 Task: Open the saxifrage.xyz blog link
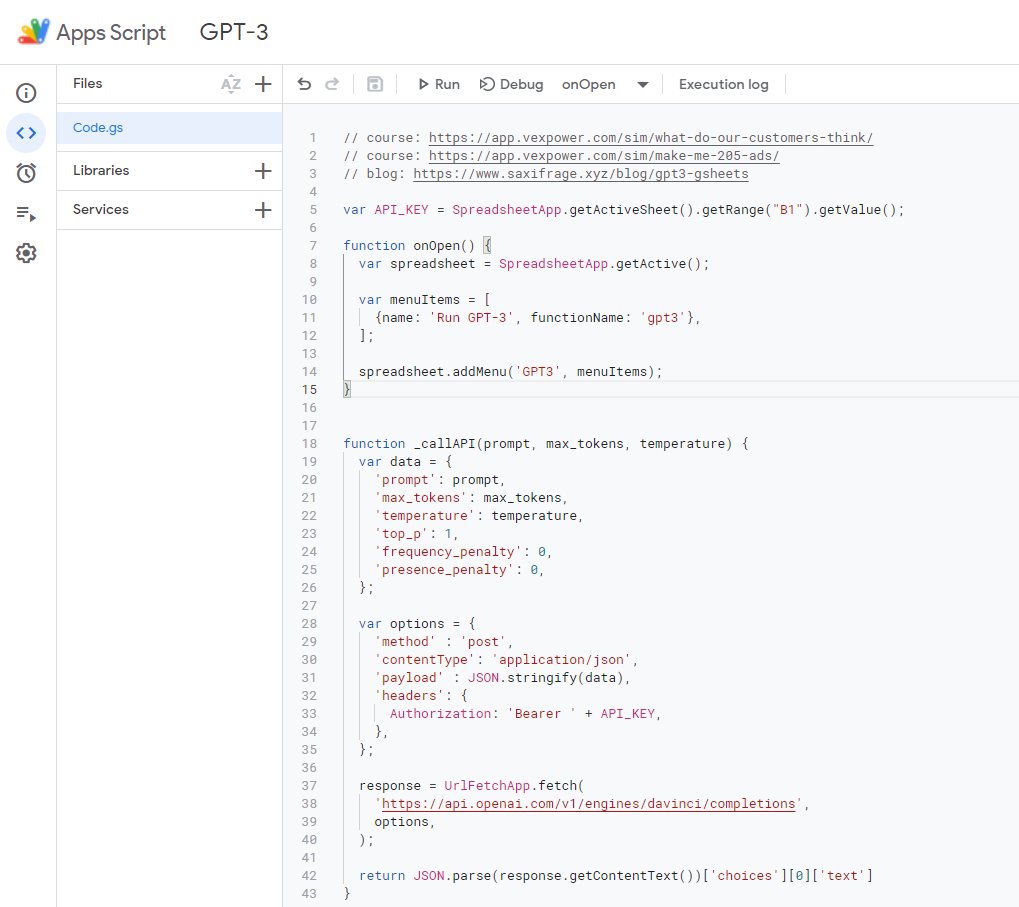tap(581, 173)
